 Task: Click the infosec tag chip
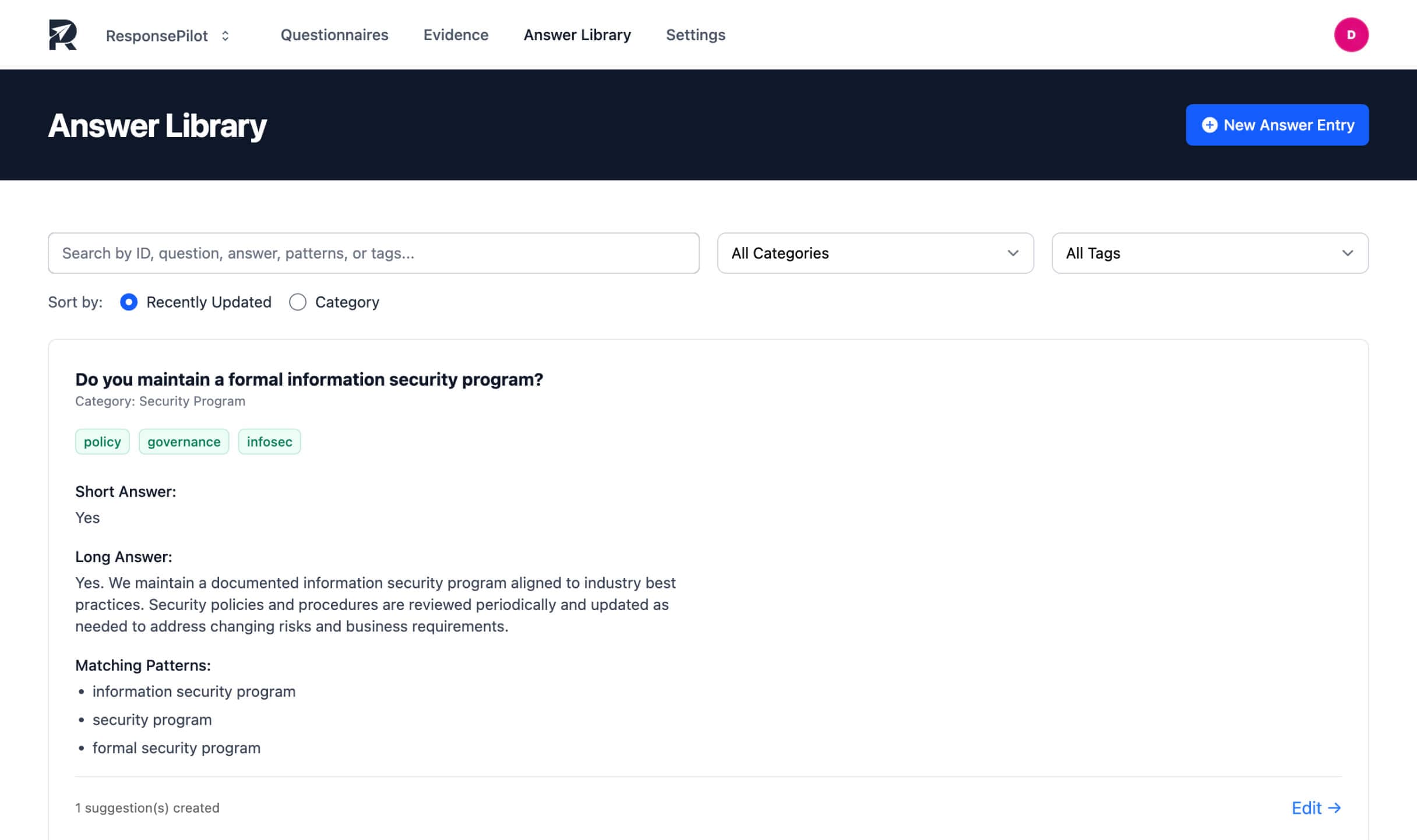269,442
